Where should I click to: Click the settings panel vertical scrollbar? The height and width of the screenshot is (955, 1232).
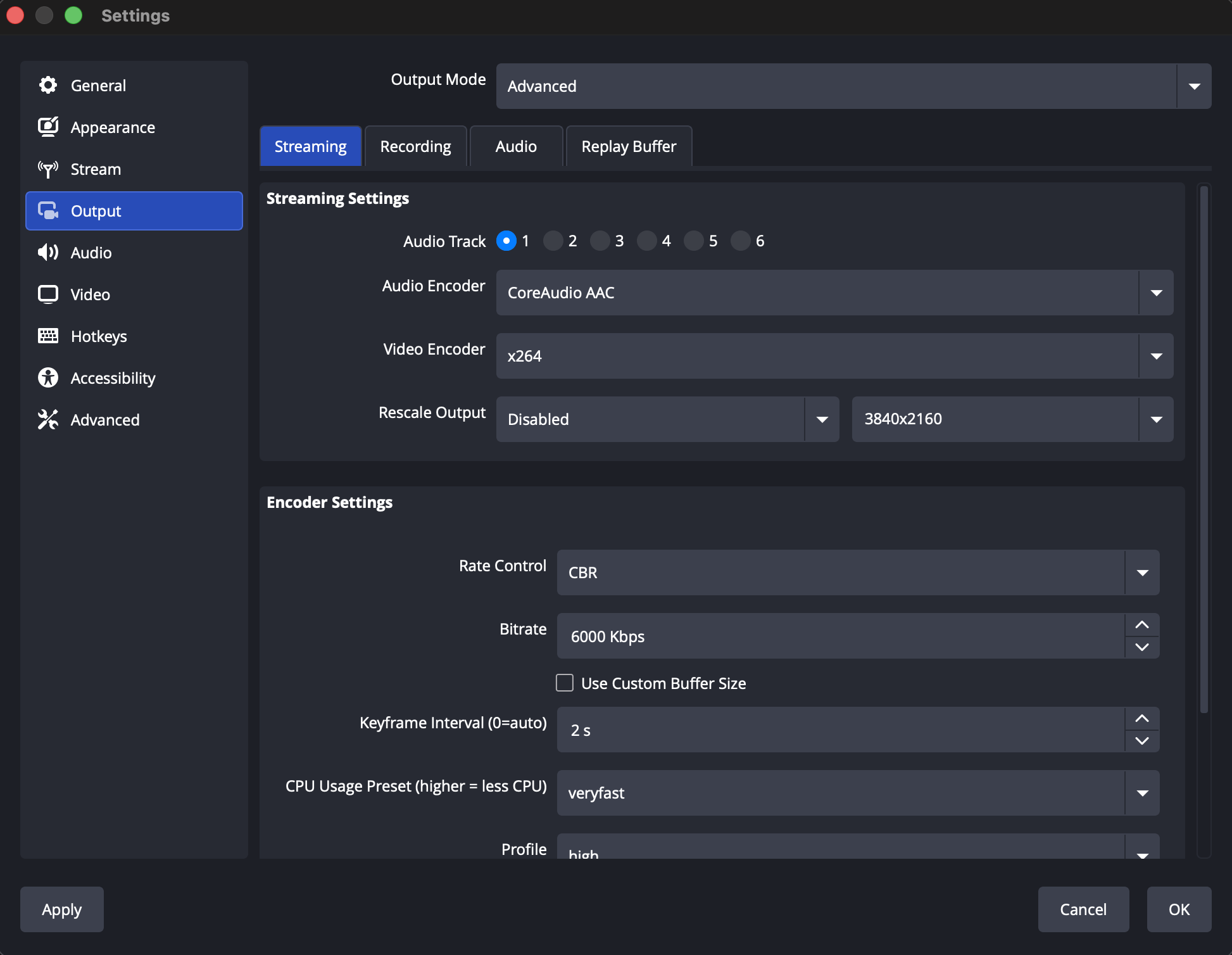1204,450
